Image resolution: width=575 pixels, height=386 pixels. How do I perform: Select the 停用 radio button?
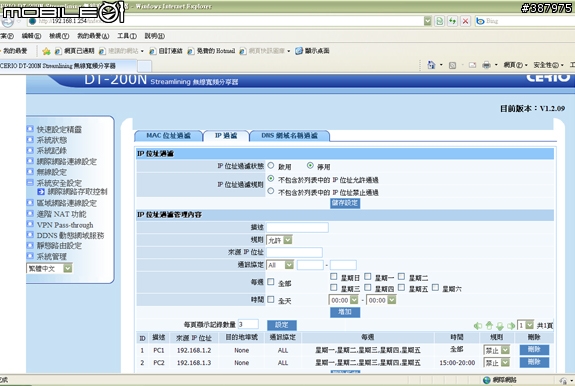pos(310,166)
